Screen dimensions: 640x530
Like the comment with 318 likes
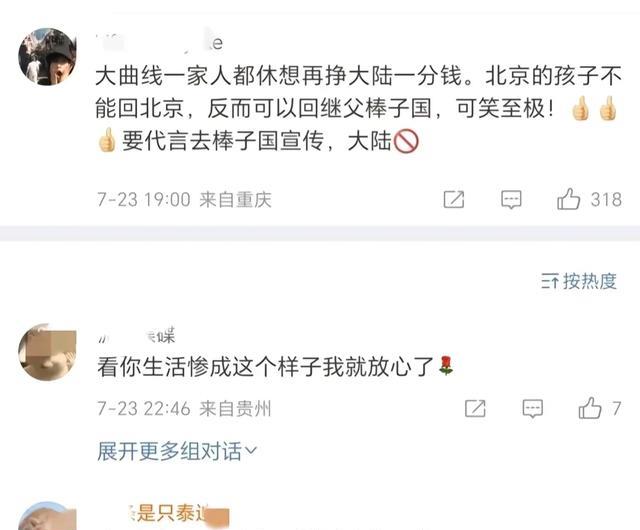click(569, 199)
